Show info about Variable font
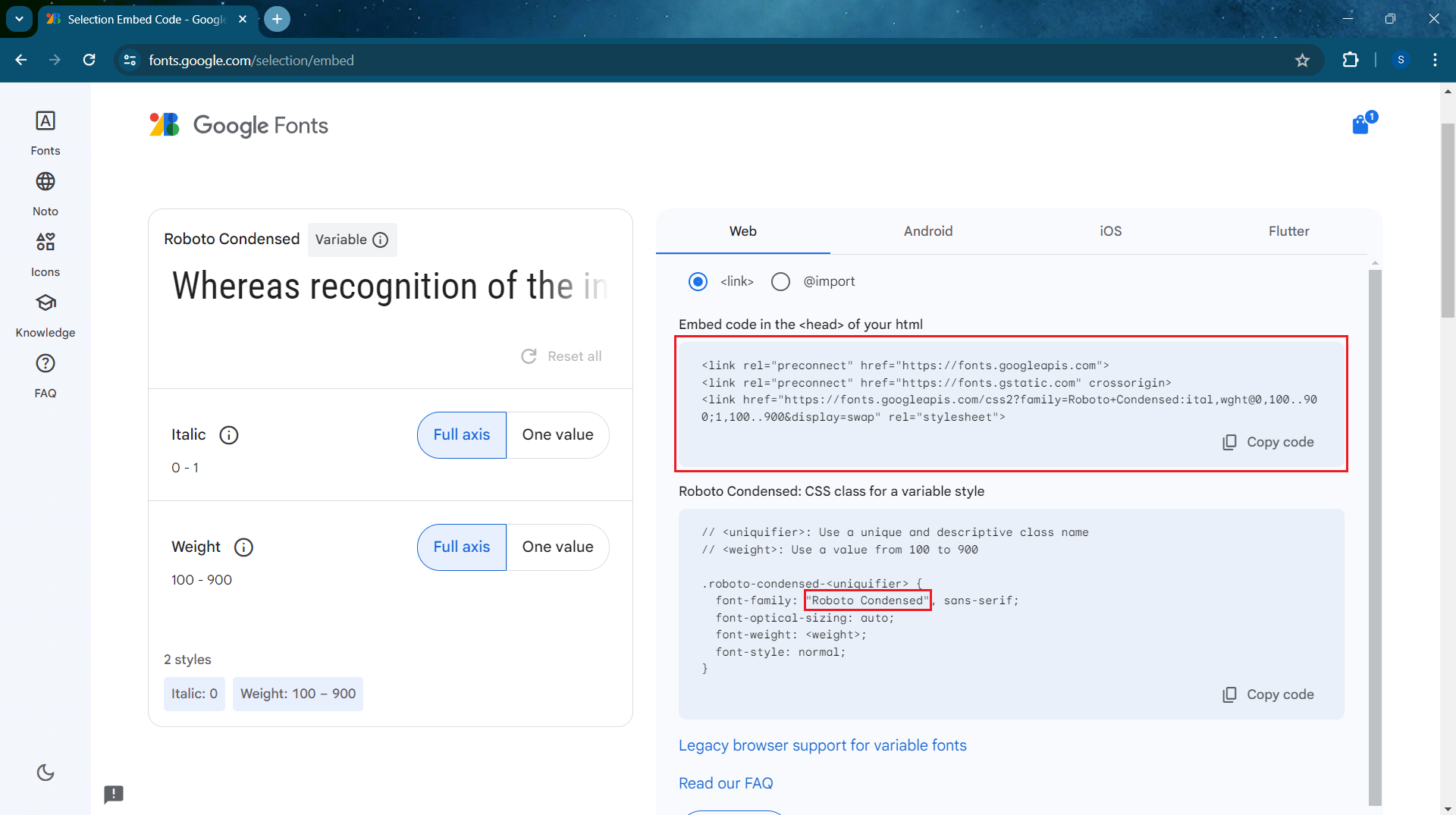 pyautogui.click(x=381, y=240)
